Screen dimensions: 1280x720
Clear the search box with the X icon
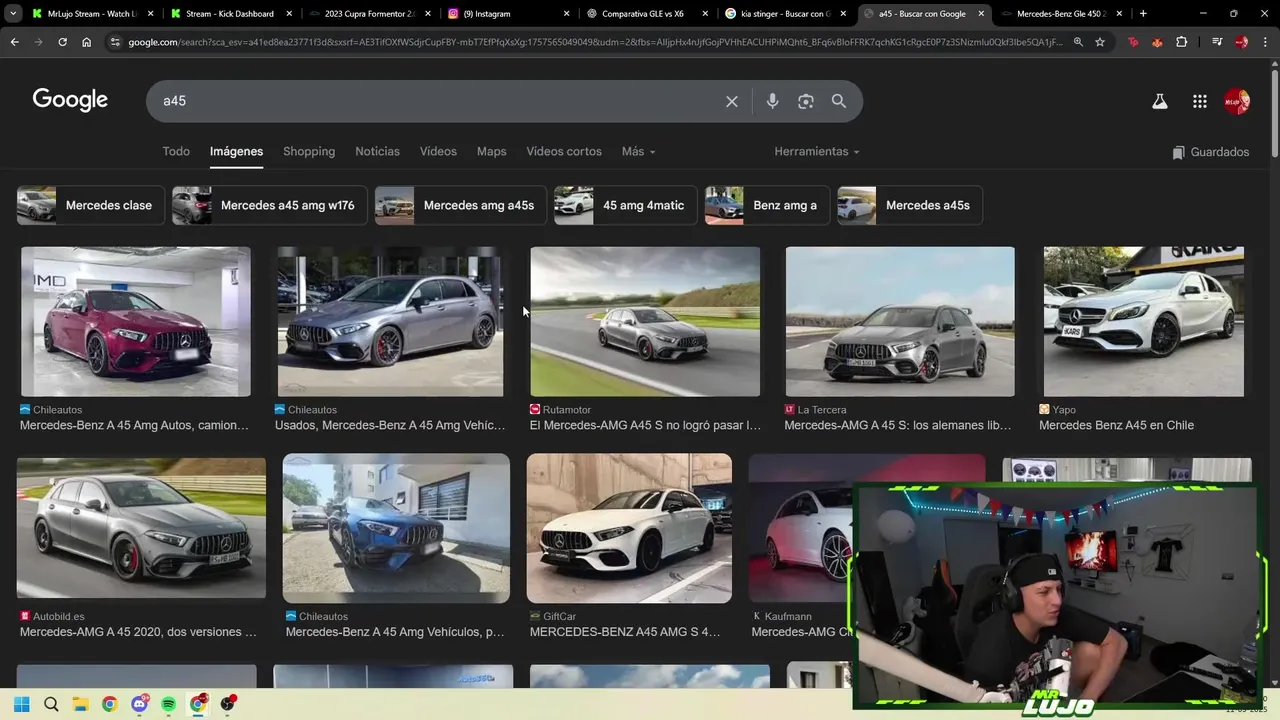pos(732,101)
